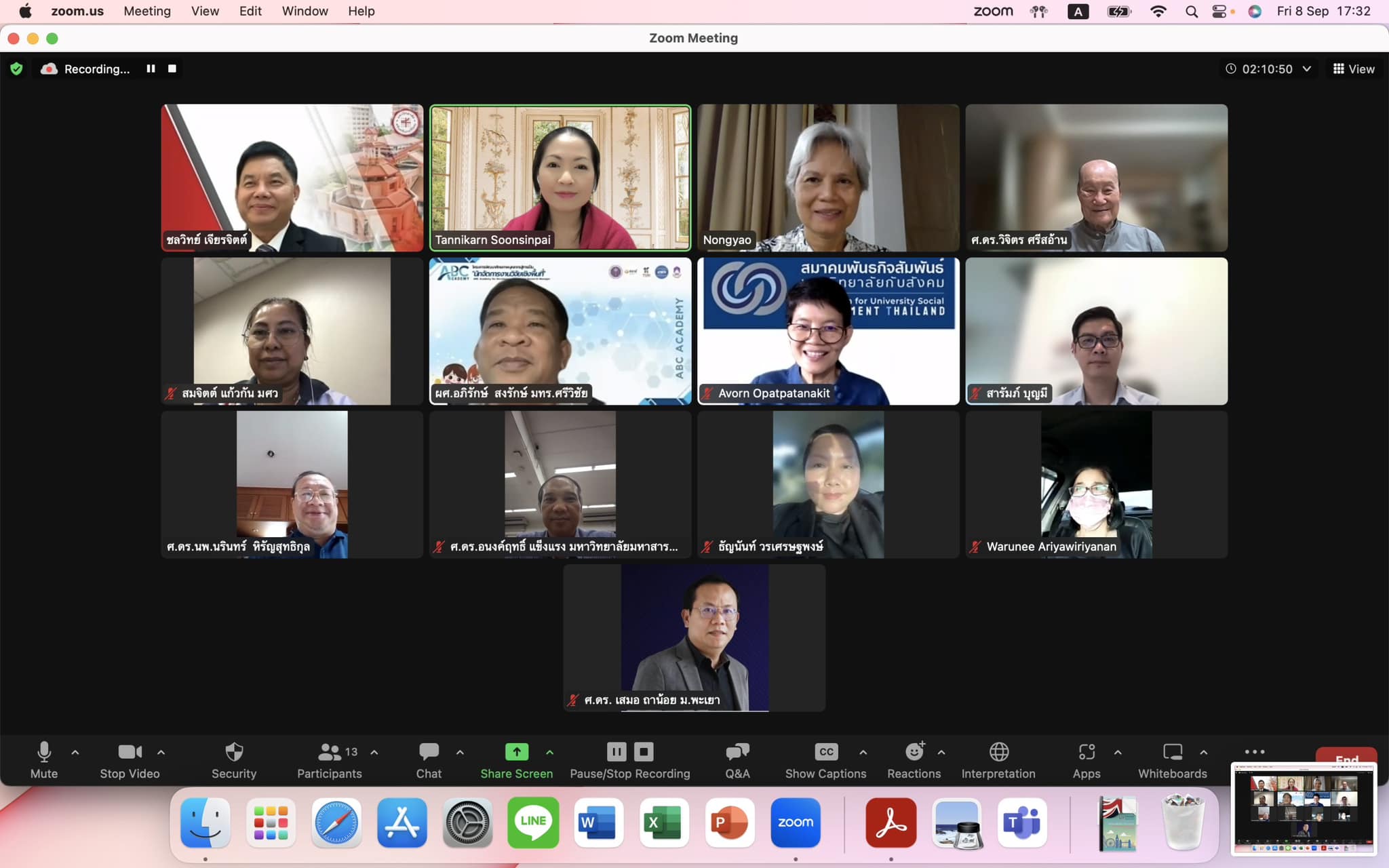This screenshot has width=1389, height=868.
Task: Expand the arrow beside Apps
Action: 1118,752
